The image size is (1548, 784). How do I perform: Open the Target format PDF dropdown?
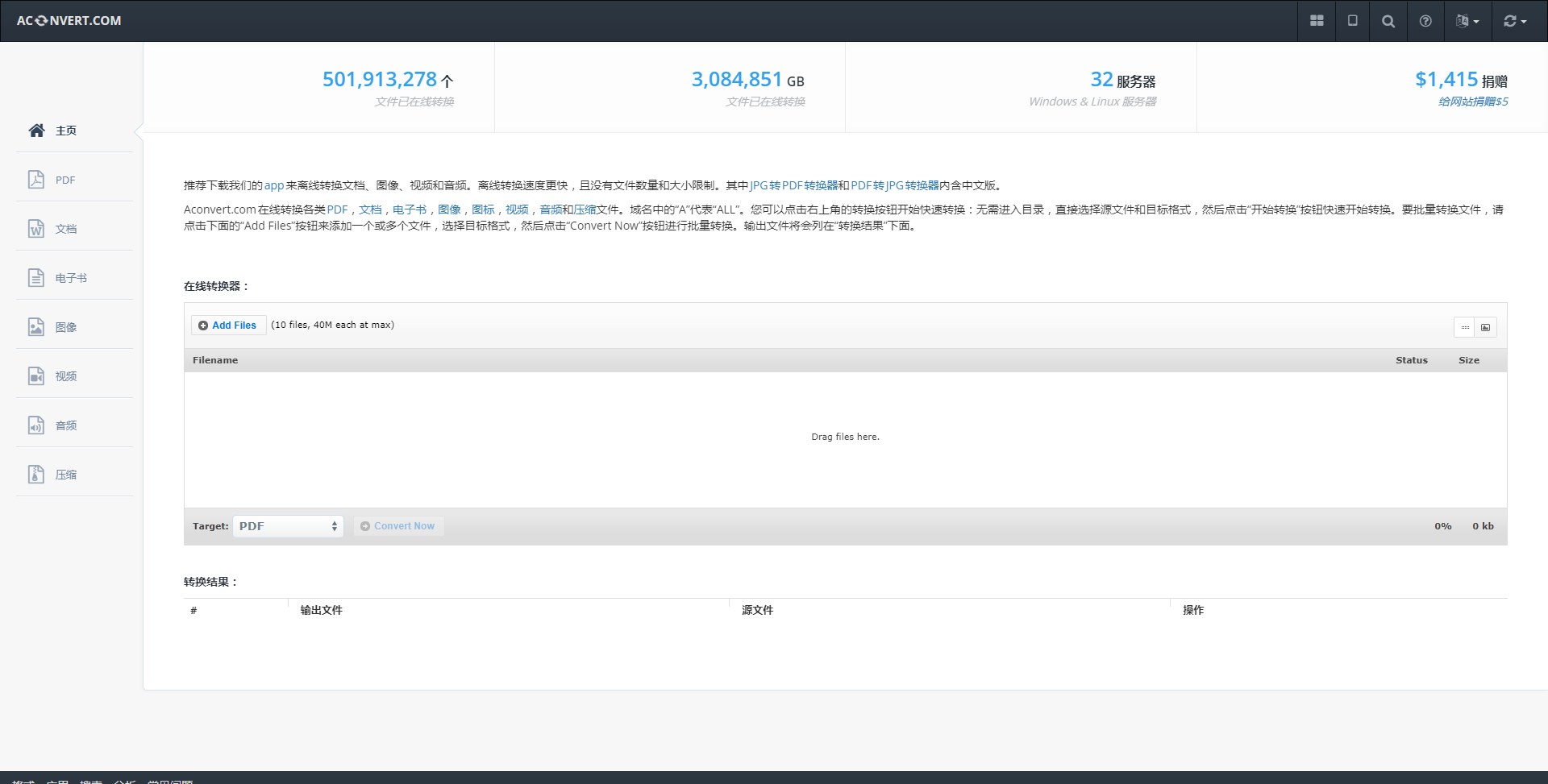[288, 526]
